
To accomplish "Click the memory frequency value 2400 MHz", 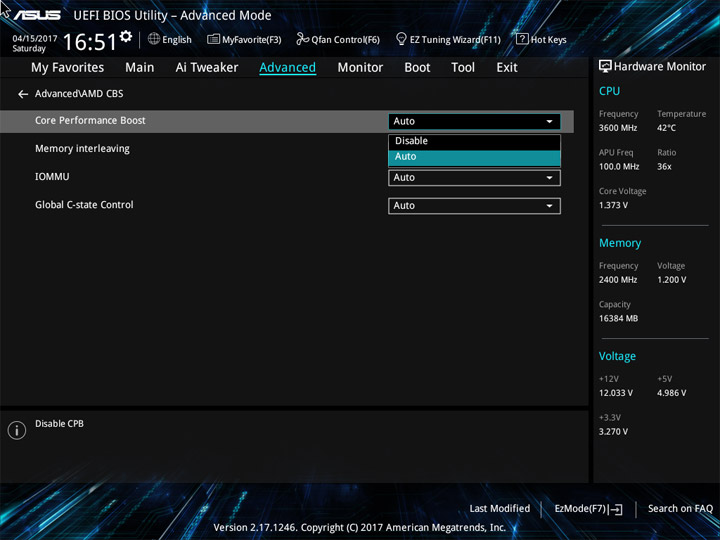I will 618,280.
